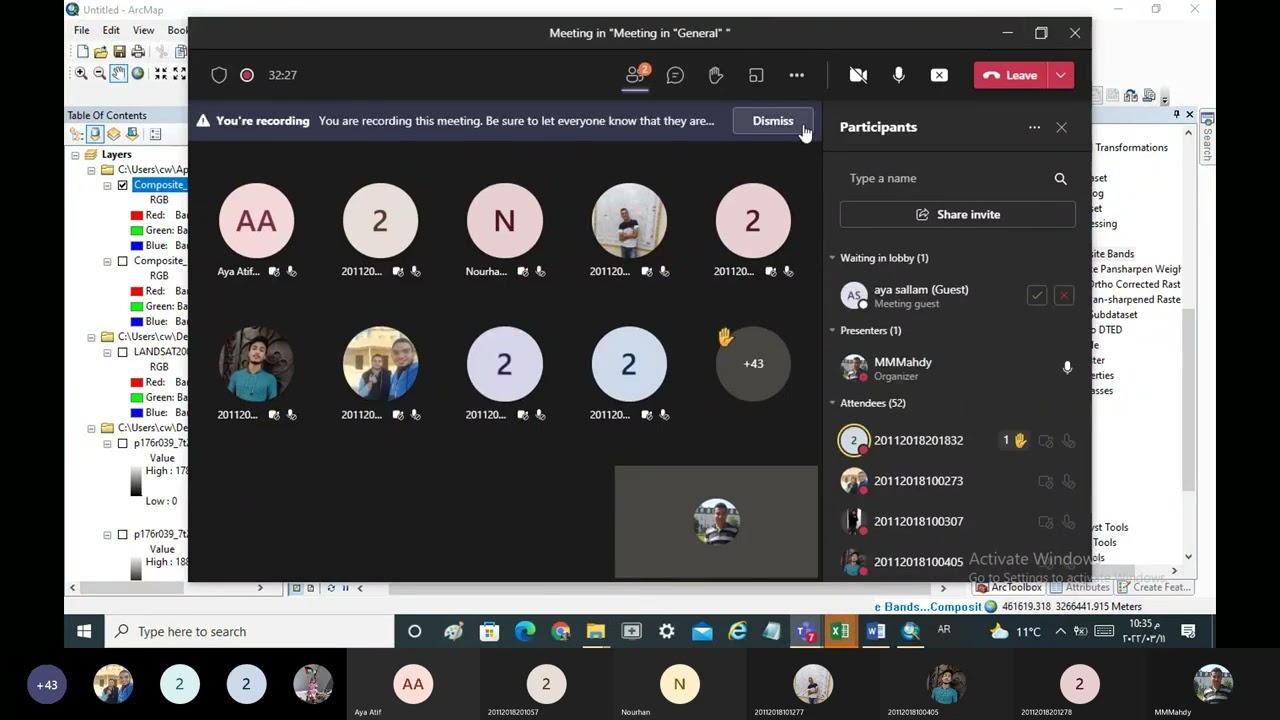Open the ArcMap File menu

81,30
